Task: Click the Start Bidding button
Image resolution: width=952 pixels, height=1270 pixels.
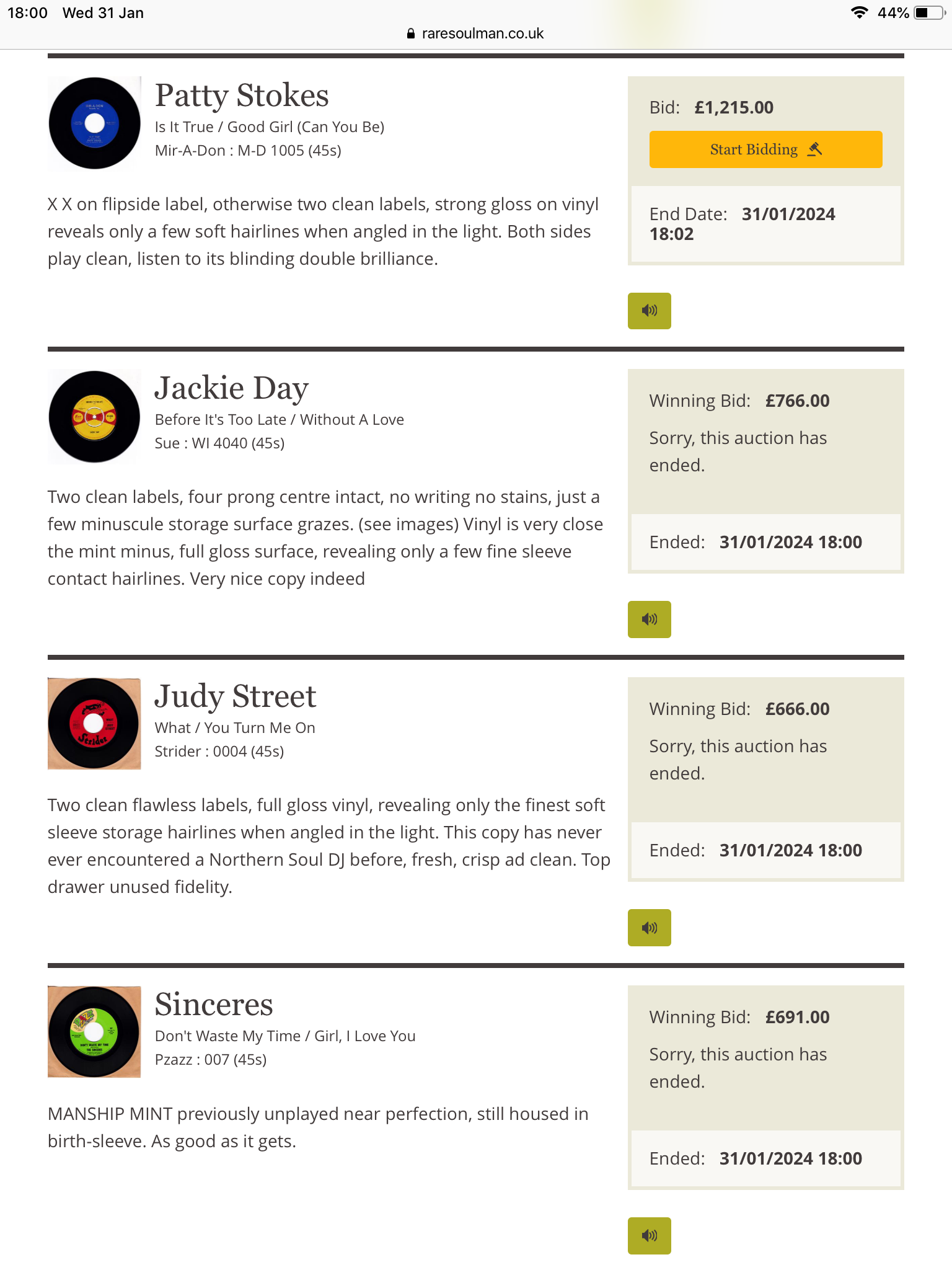Action: (x=765, y=149)
